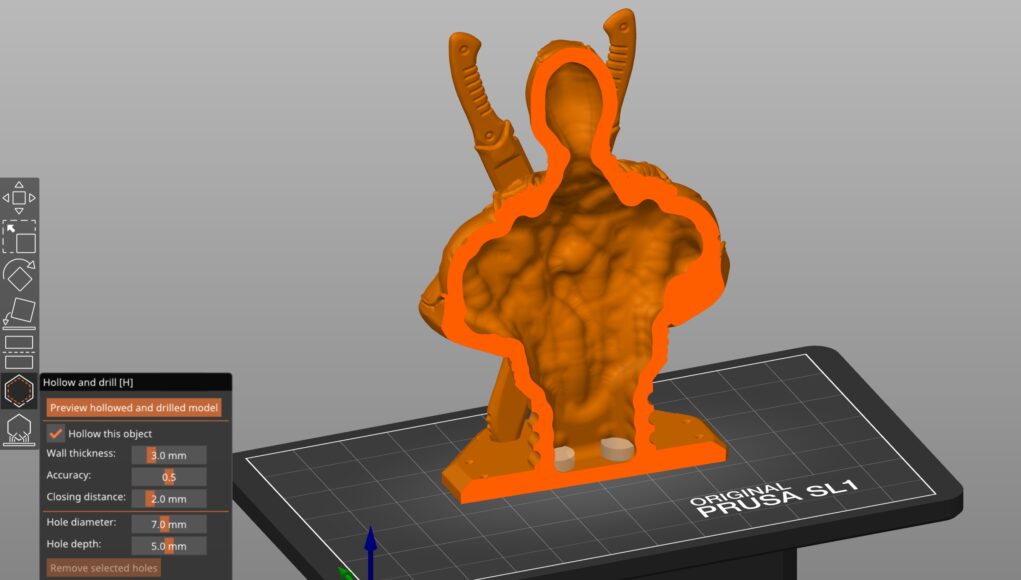
Task: Select the right drain hole on model
Action: (617, 449)
